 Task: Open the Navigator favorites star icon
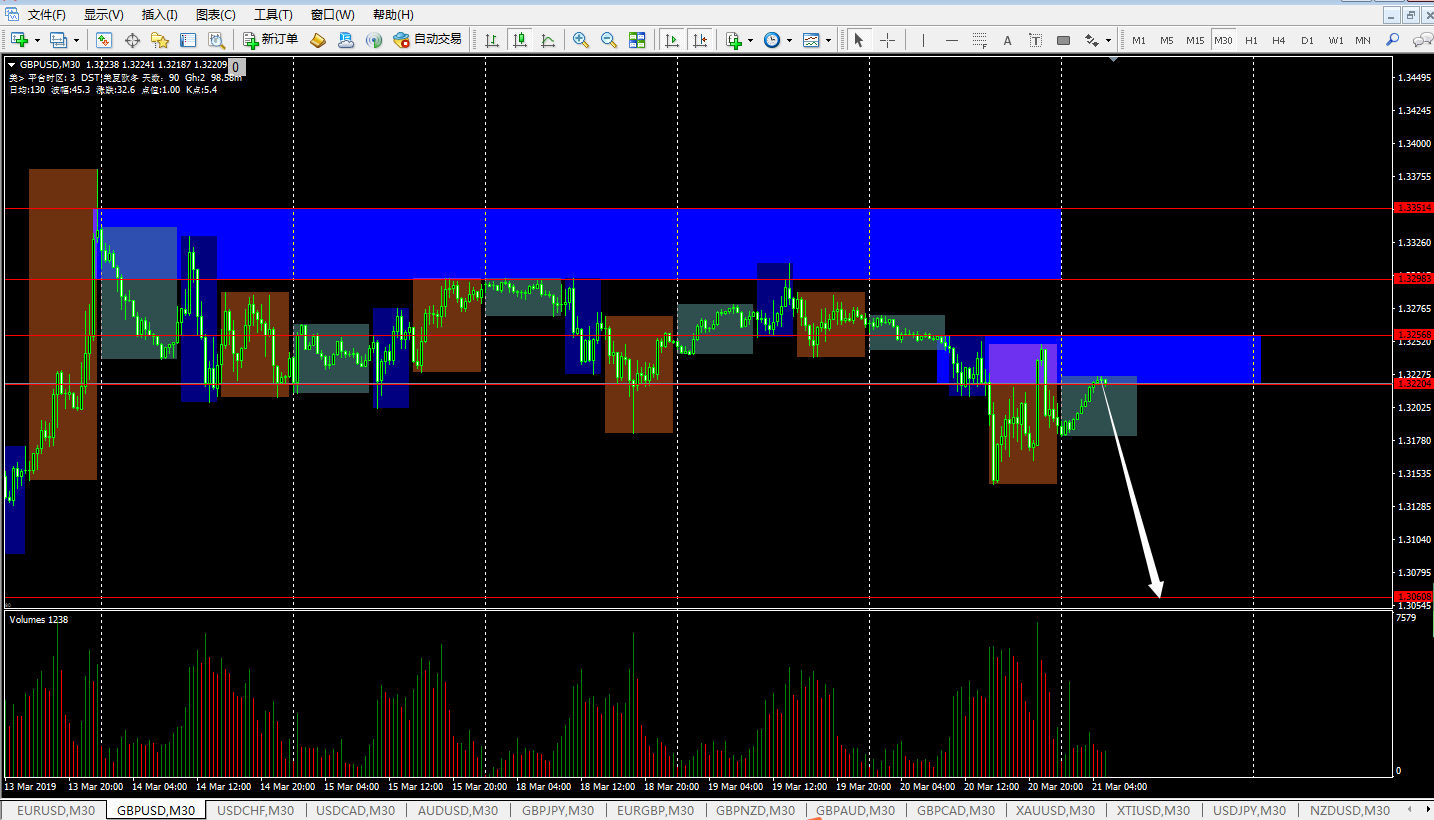[160, 40]
